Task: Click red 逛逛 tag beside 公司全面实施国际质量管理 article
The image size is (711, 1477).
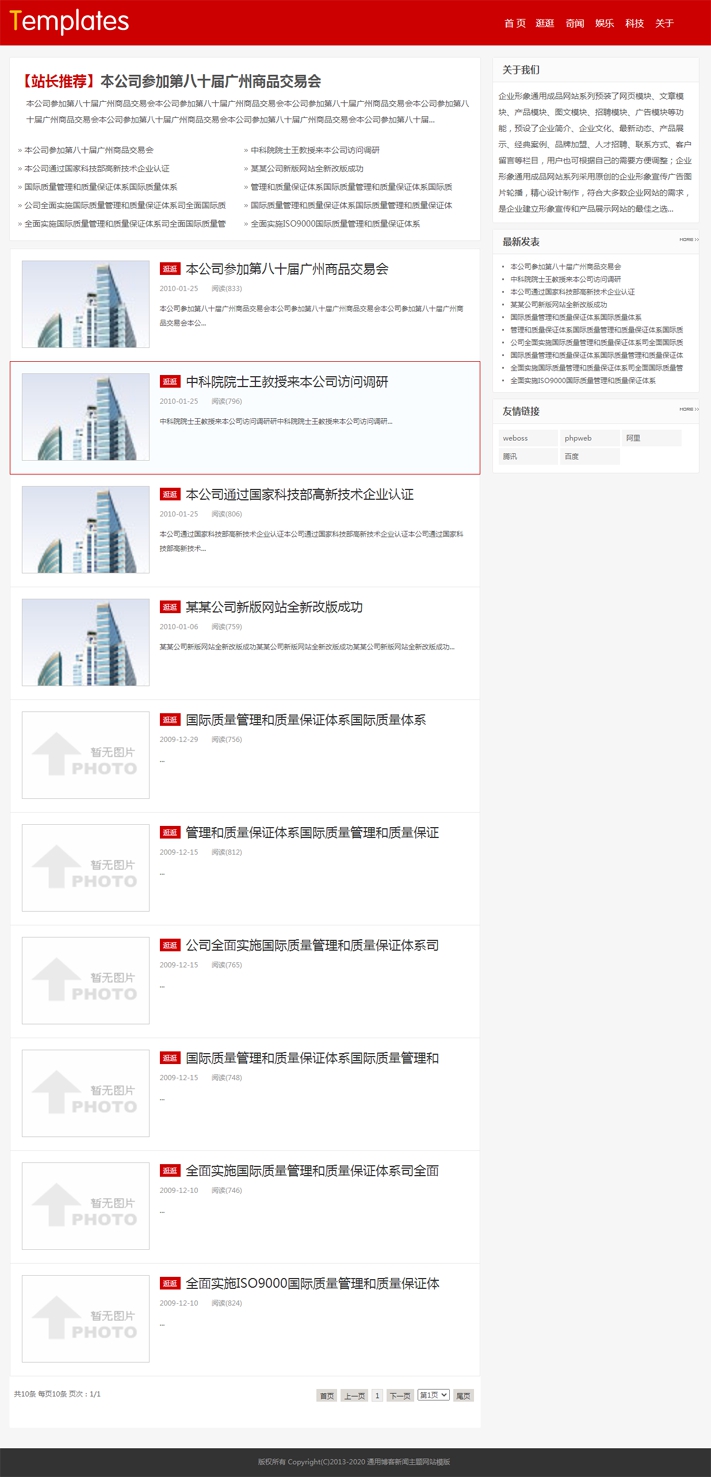Action: [x=170, y=945]
